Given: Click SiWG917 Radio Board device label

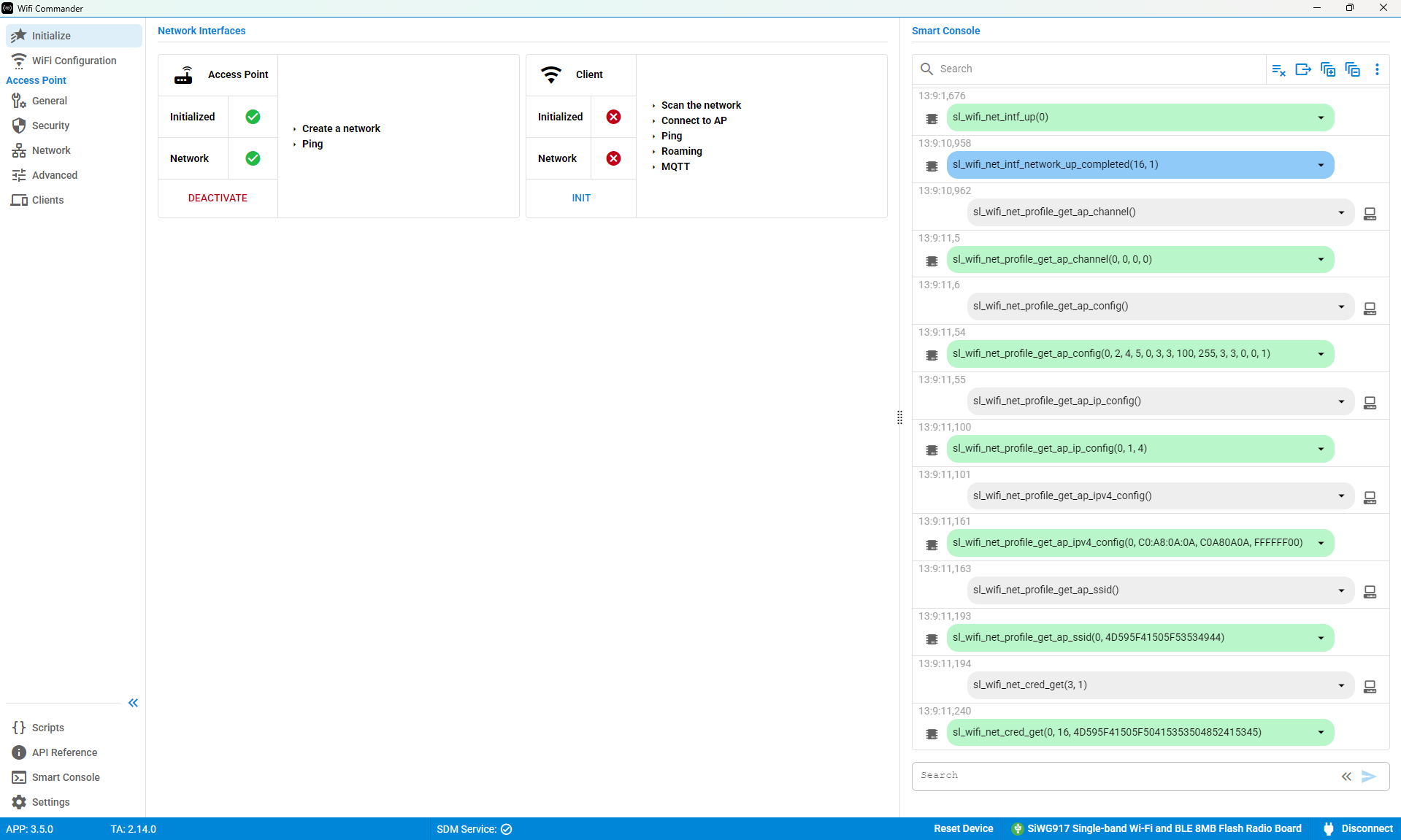Looking at the screenshot, I should (1156, 829).
